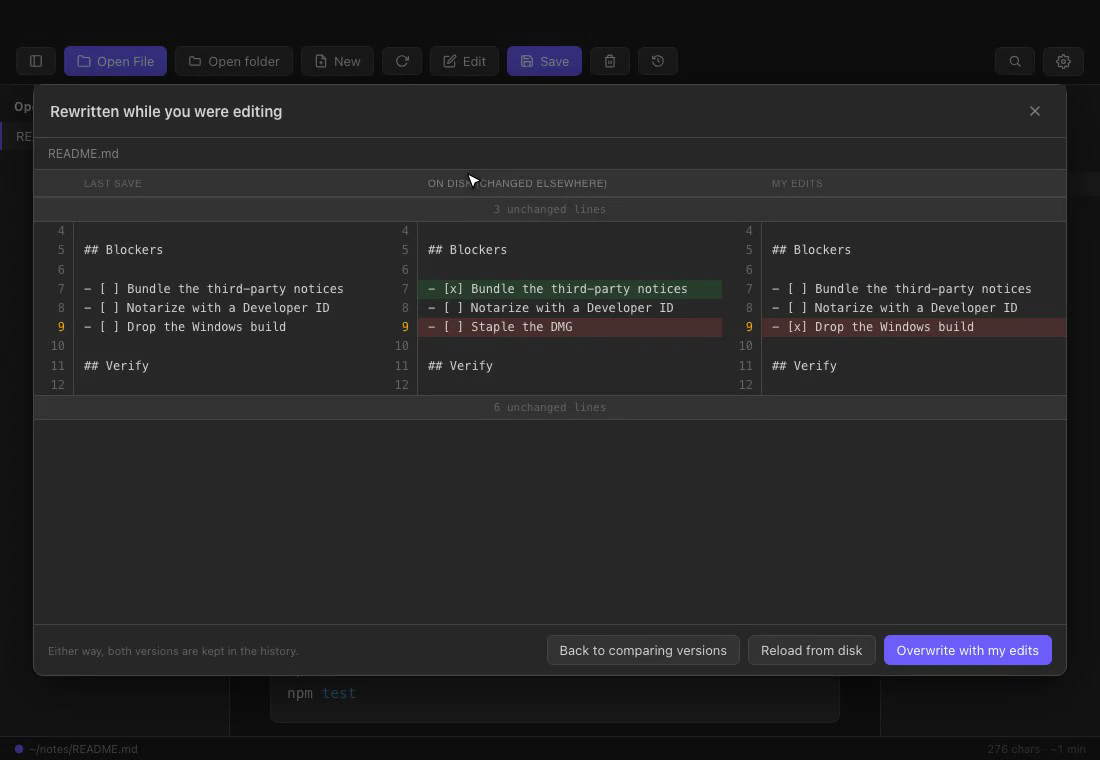Click the Save button

pyautogui.click(x=544, y=61)
